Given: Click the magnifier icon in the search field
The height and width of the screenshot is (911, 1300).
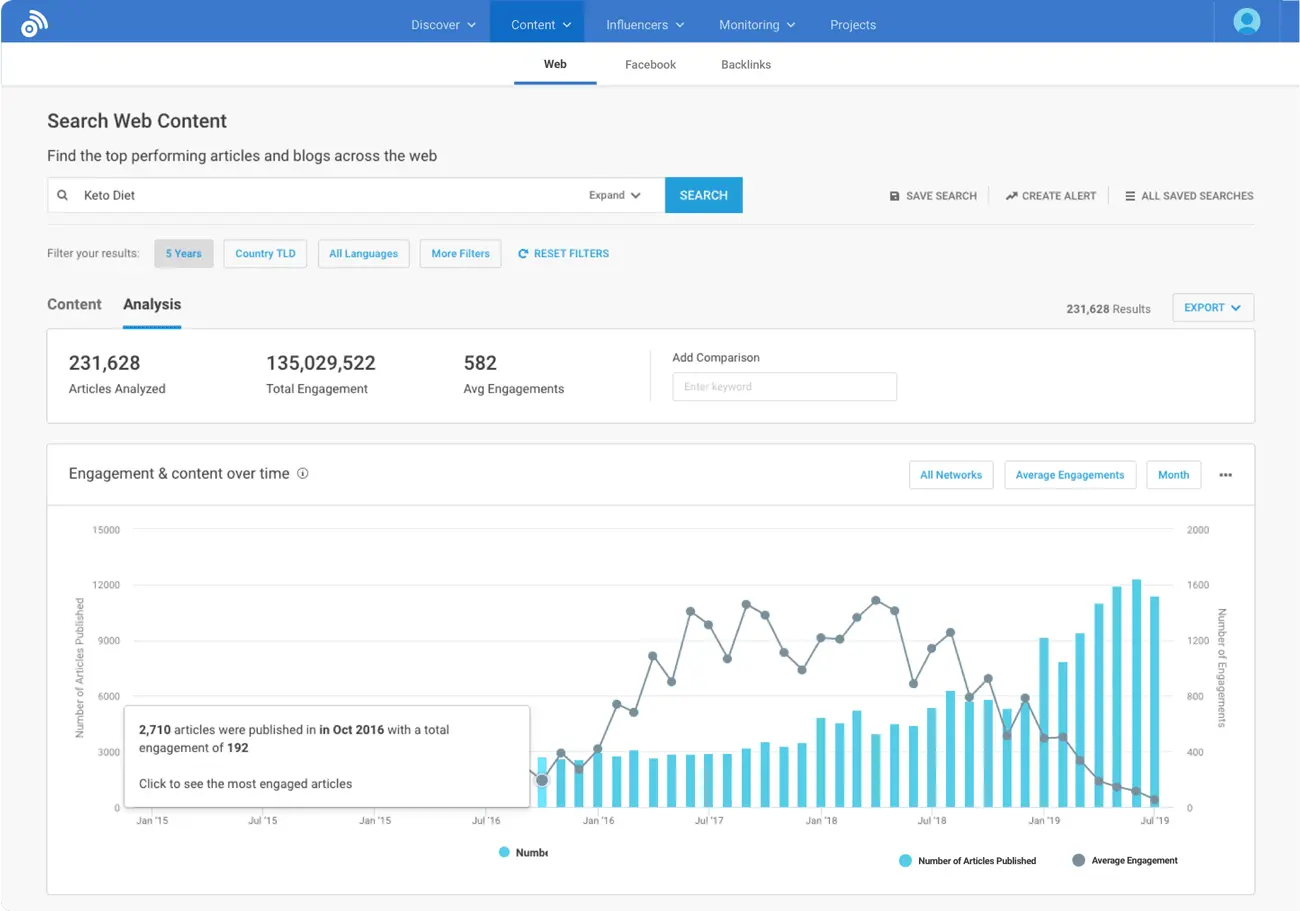Looking at the screenshot, I should 63,195.
